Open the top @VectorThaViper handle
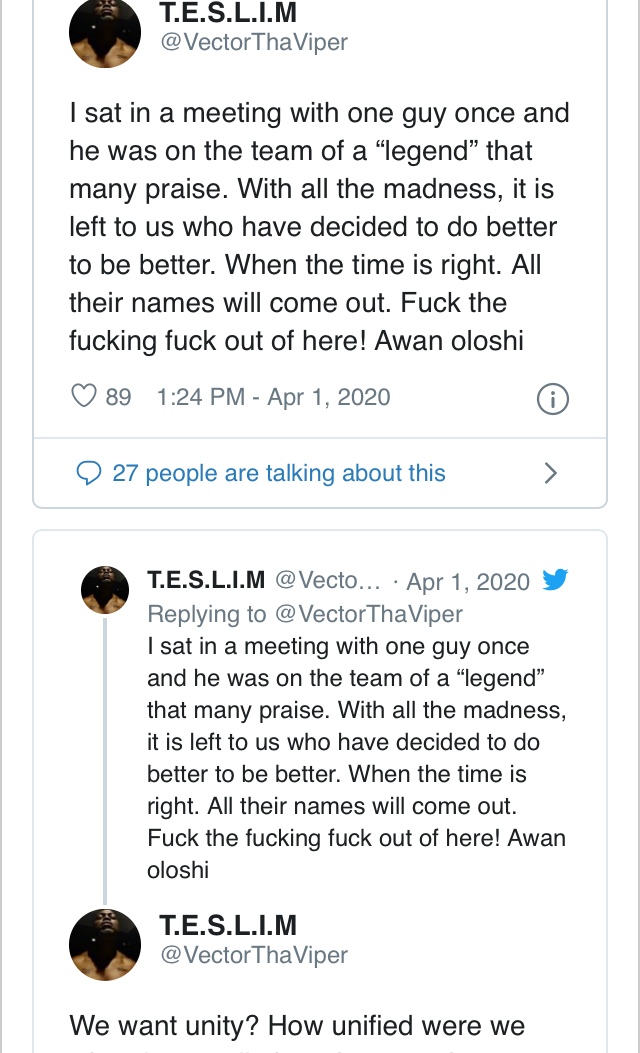 pos(254,43)
